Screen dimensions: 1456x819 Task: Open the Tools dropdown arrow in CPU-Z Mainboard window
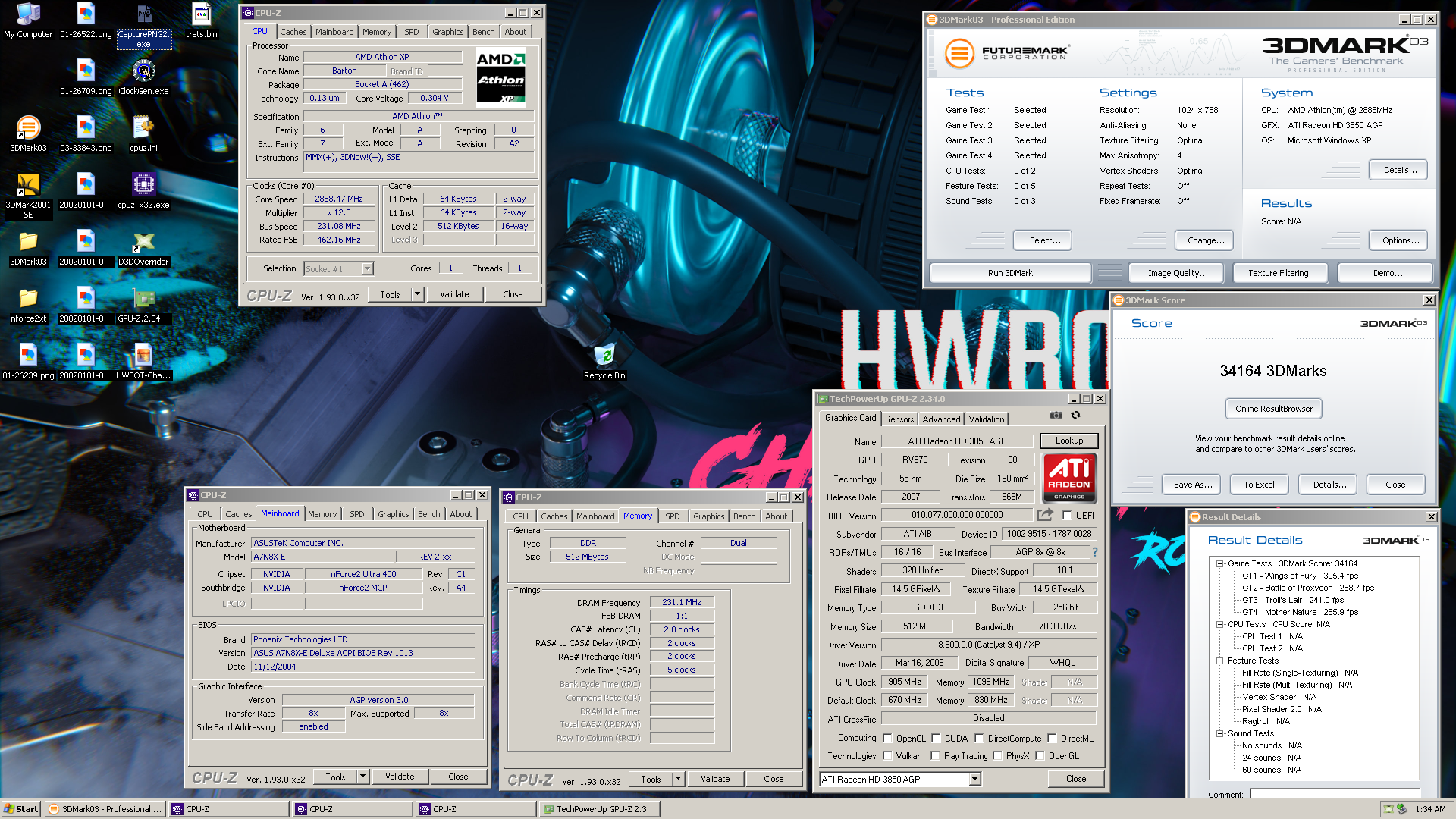point(362,777)
